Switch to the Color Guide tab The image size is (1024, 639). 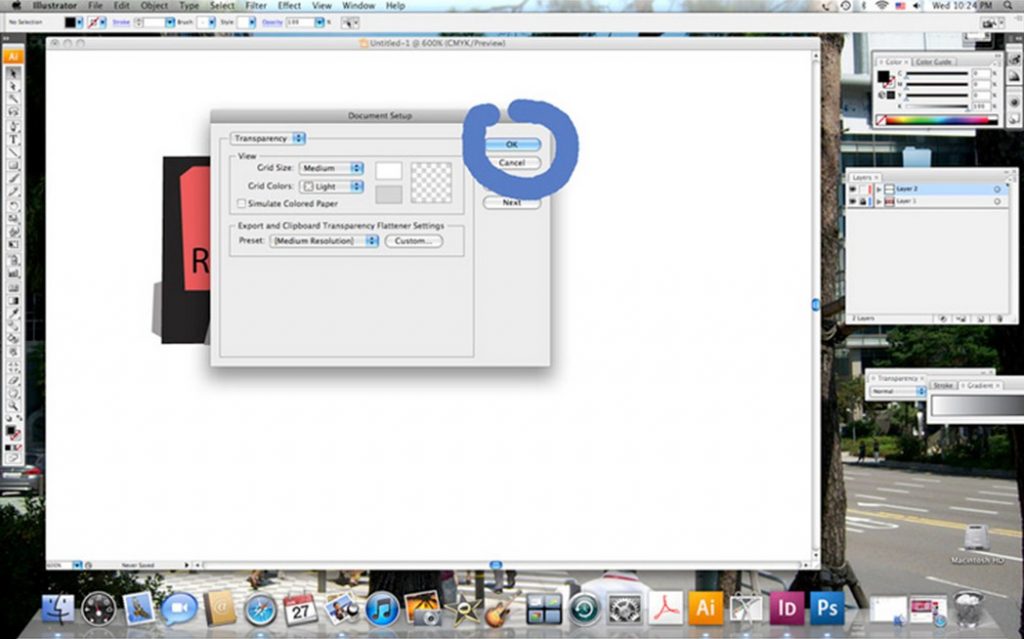click(x=933, y=62)
